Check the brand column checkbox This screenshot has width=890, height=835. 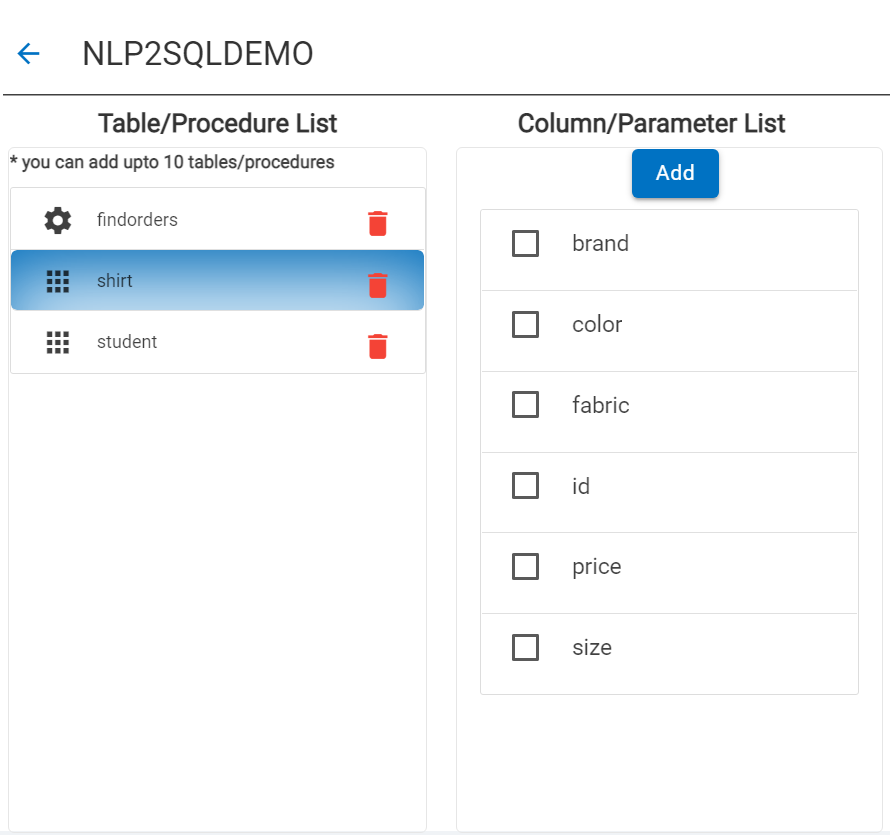pyautogui.click(x=525, y=243)
